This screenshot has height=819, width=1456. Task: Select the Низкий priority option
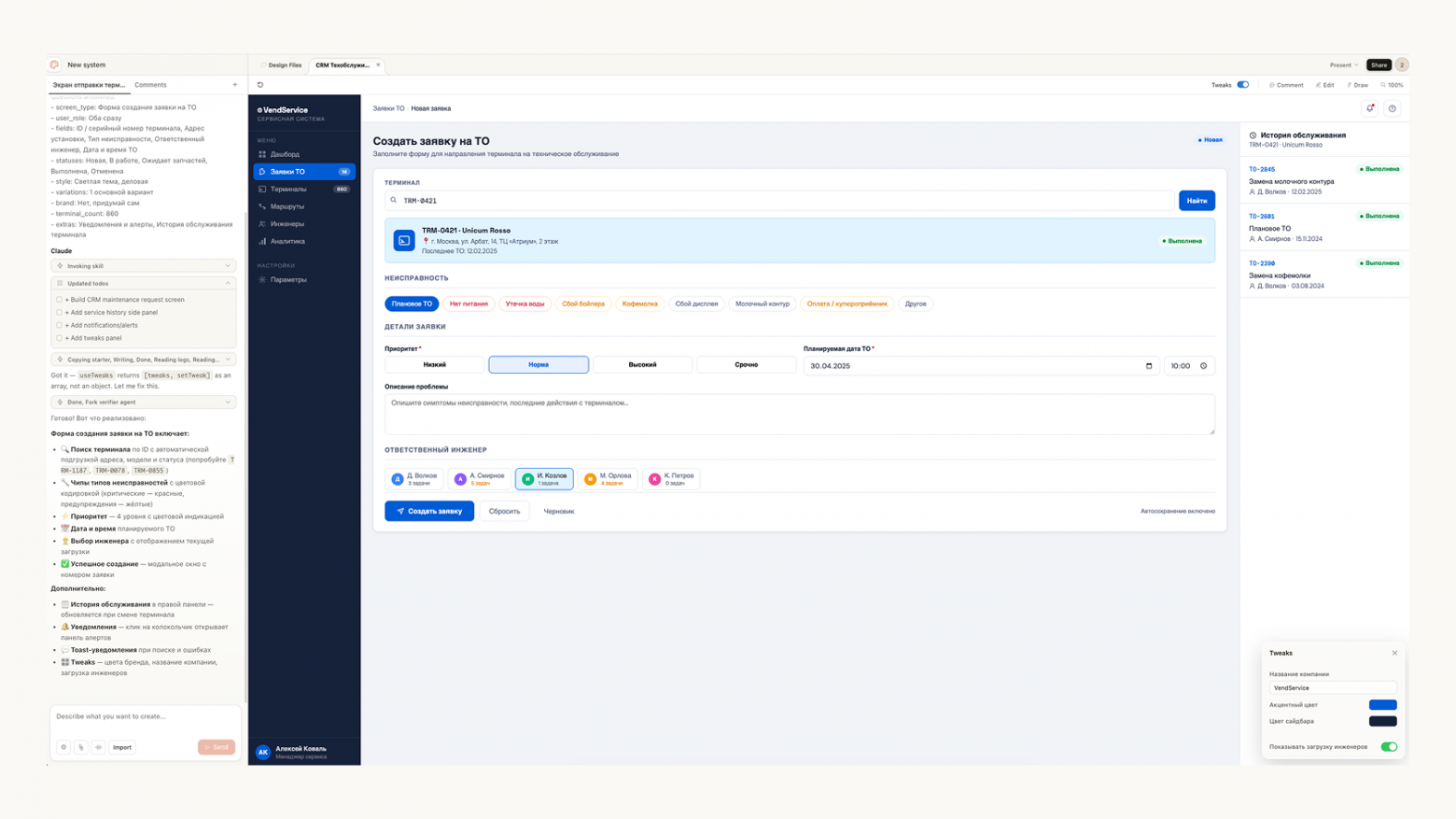point(434,365)
